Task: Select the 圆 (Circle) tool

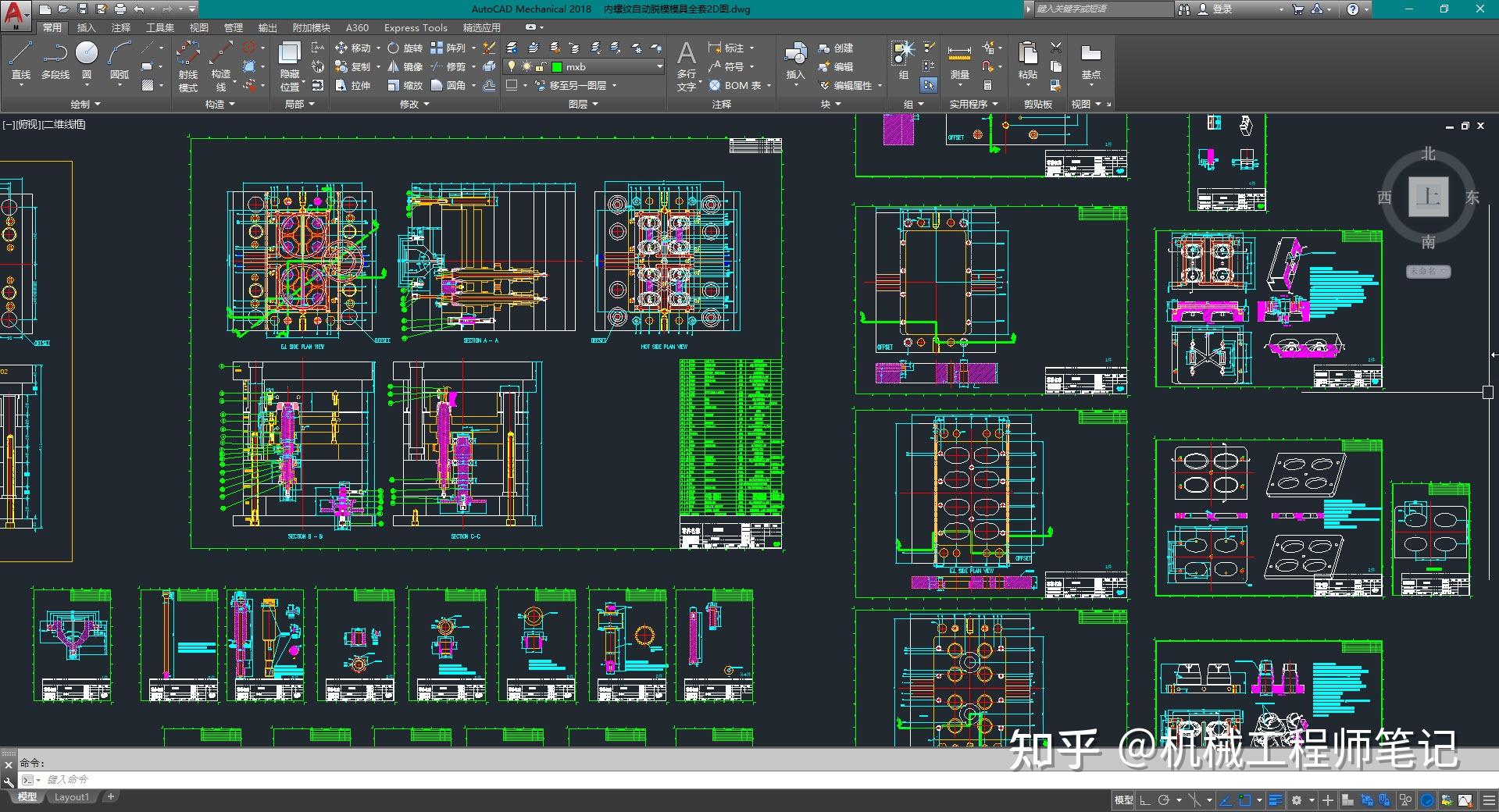Action: (87, 61)
